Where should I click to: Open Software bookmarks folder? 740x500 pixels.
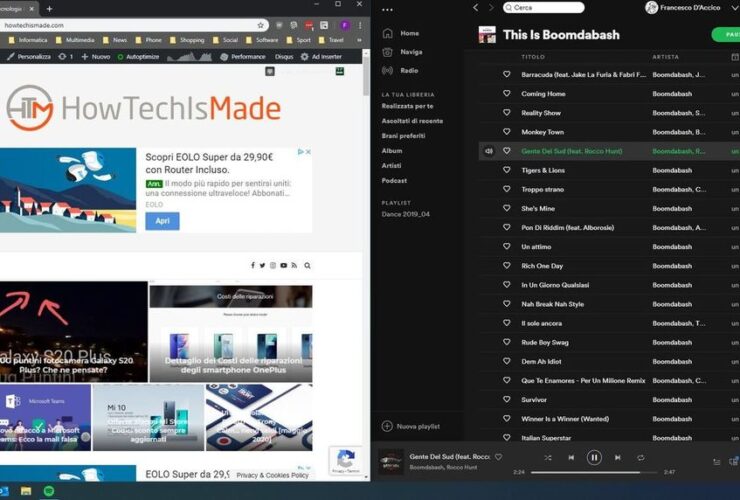[x=262, y=40]
